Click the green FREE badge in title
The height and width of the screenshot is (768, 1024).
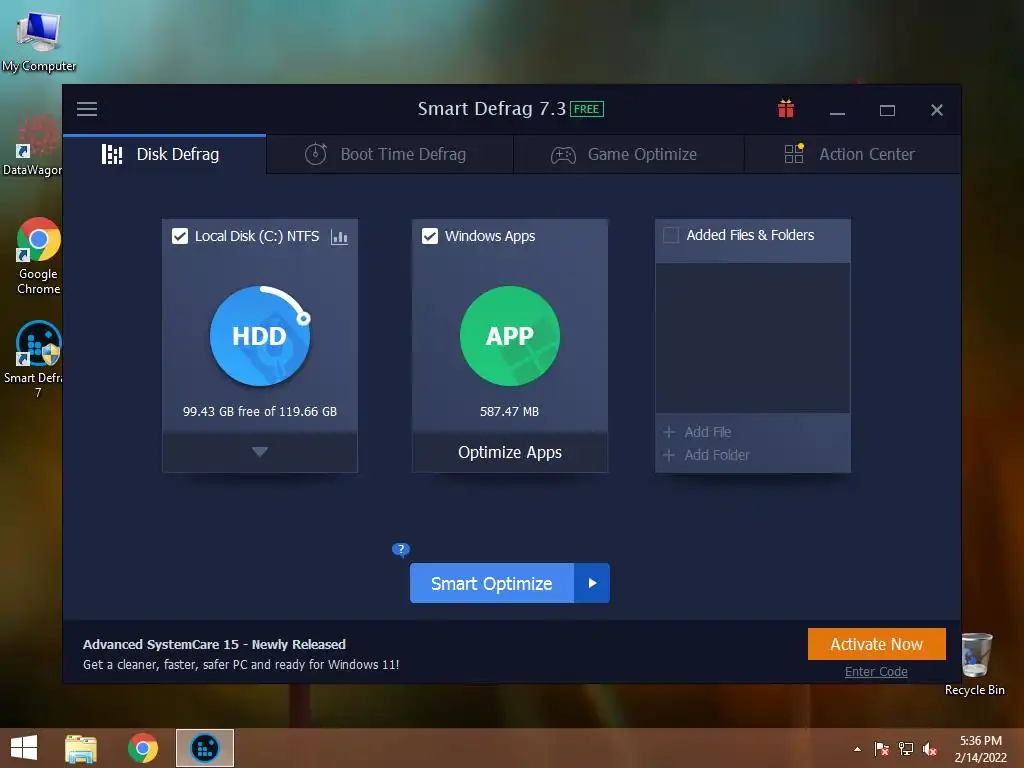pos(586,109)
